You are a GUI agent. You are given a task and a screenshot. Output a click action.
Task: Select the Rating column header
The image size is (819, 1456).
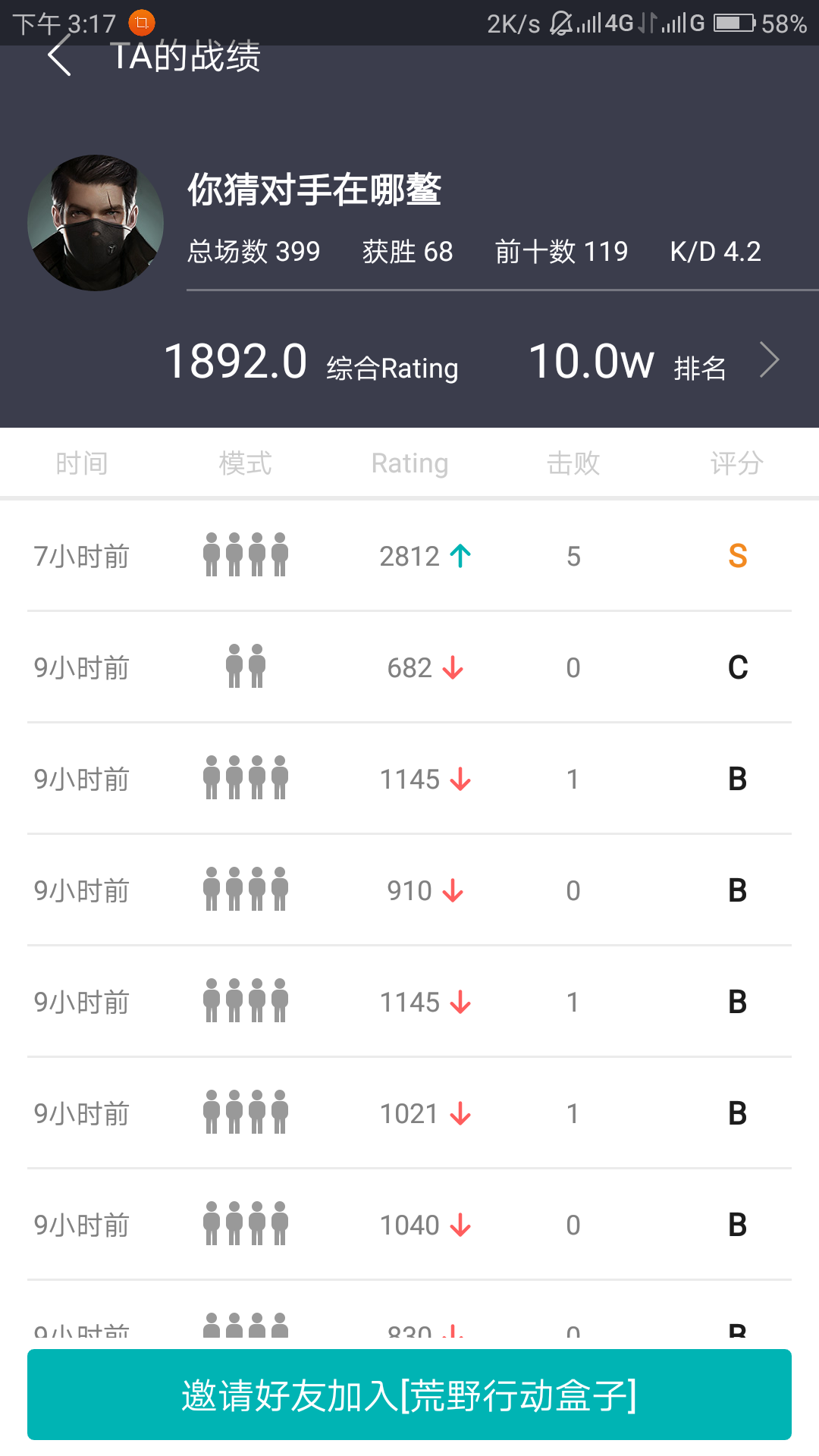pyautogui.click(x=409, y=463)
